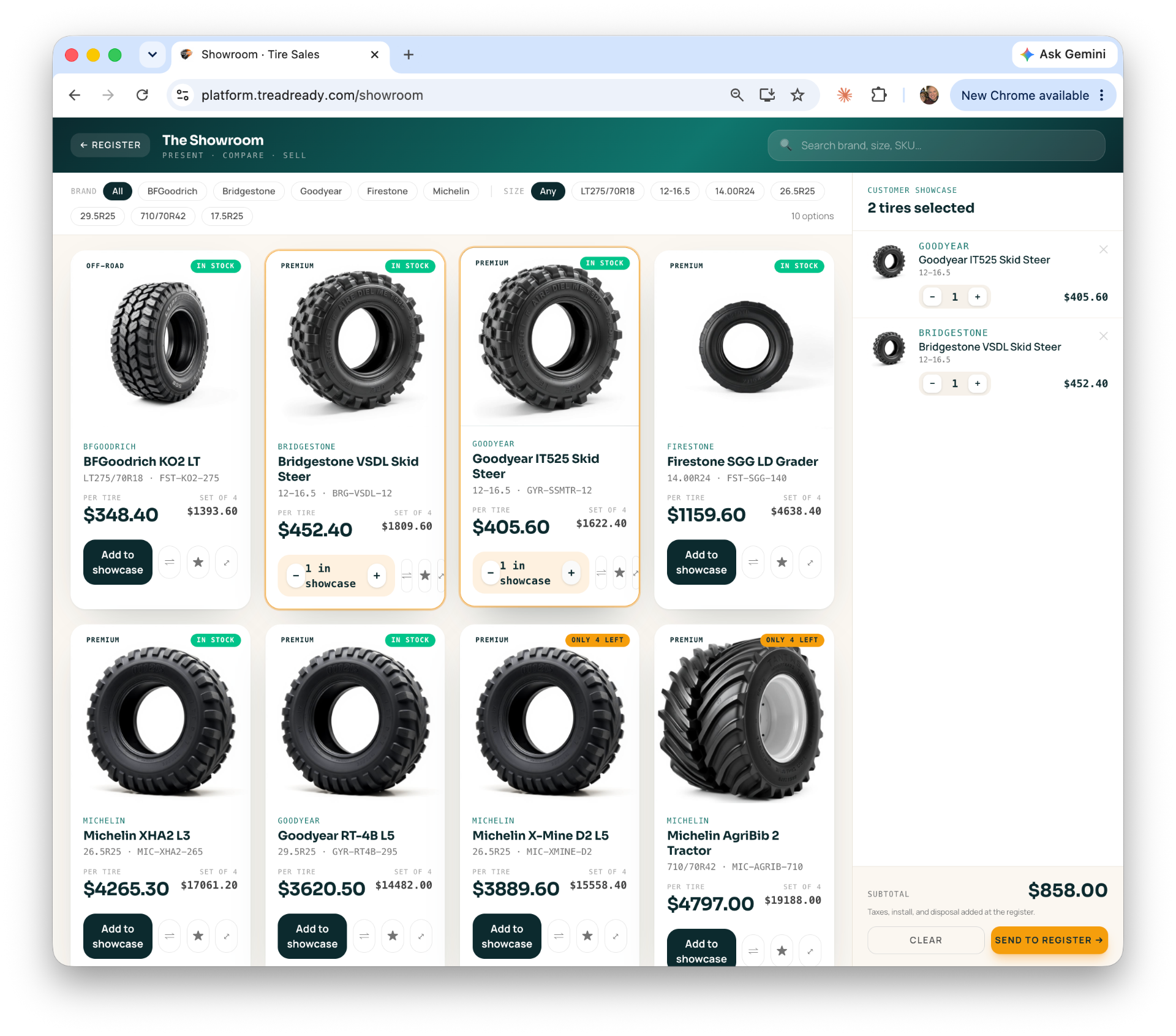This screenshot has height=1036, width=1176.
Task: Select the All brand filter chip
Action: click(x=118, y=191)
